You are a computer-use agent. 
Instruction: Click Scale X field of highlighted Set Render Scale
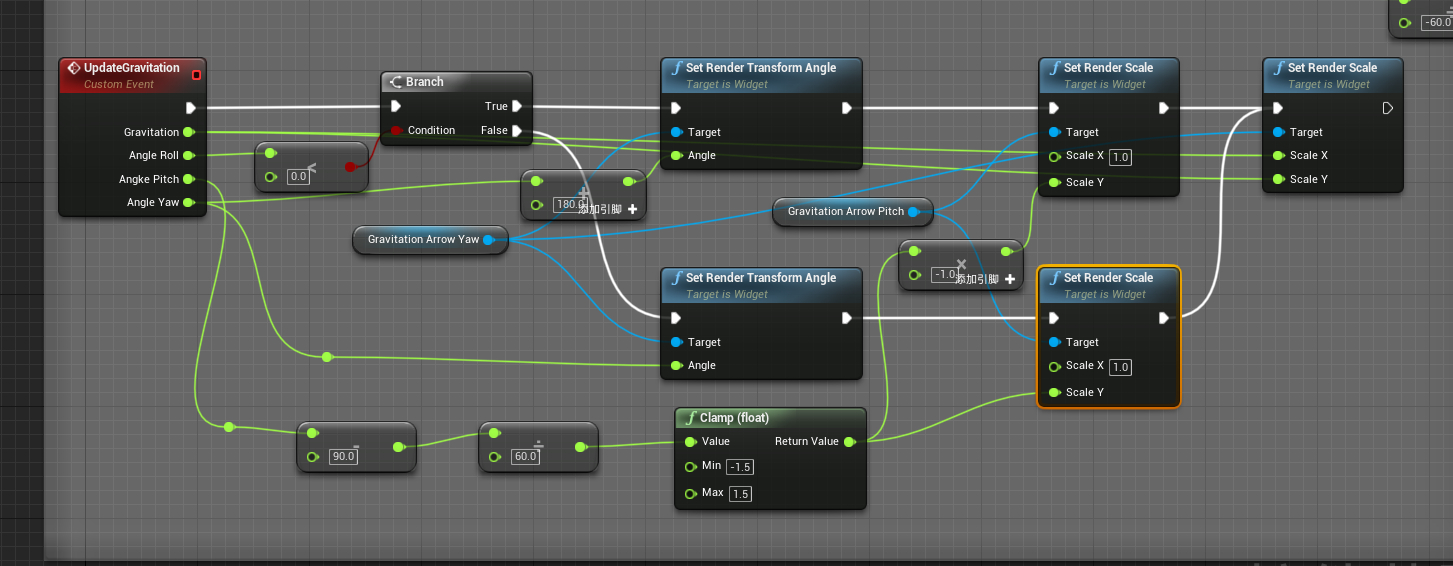[1120, 367]
